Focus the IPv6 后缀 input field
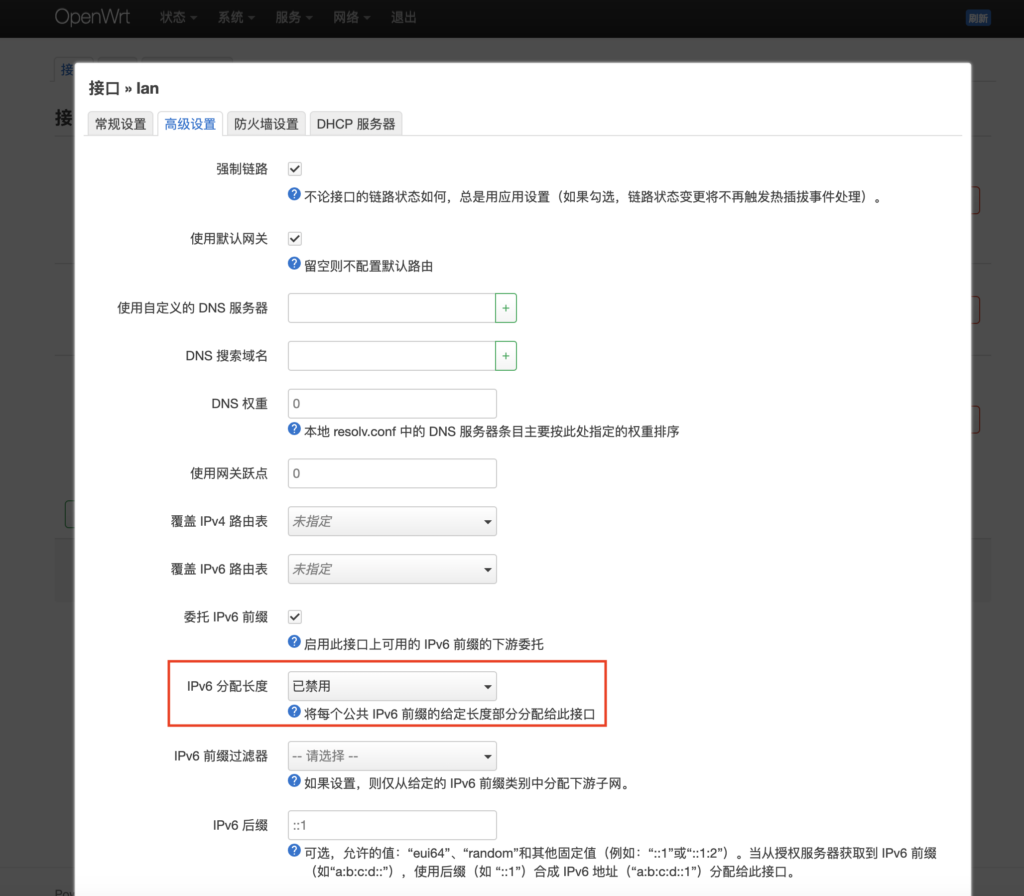The width and height of the screenshot is (1024, 896). click(392, 825)
